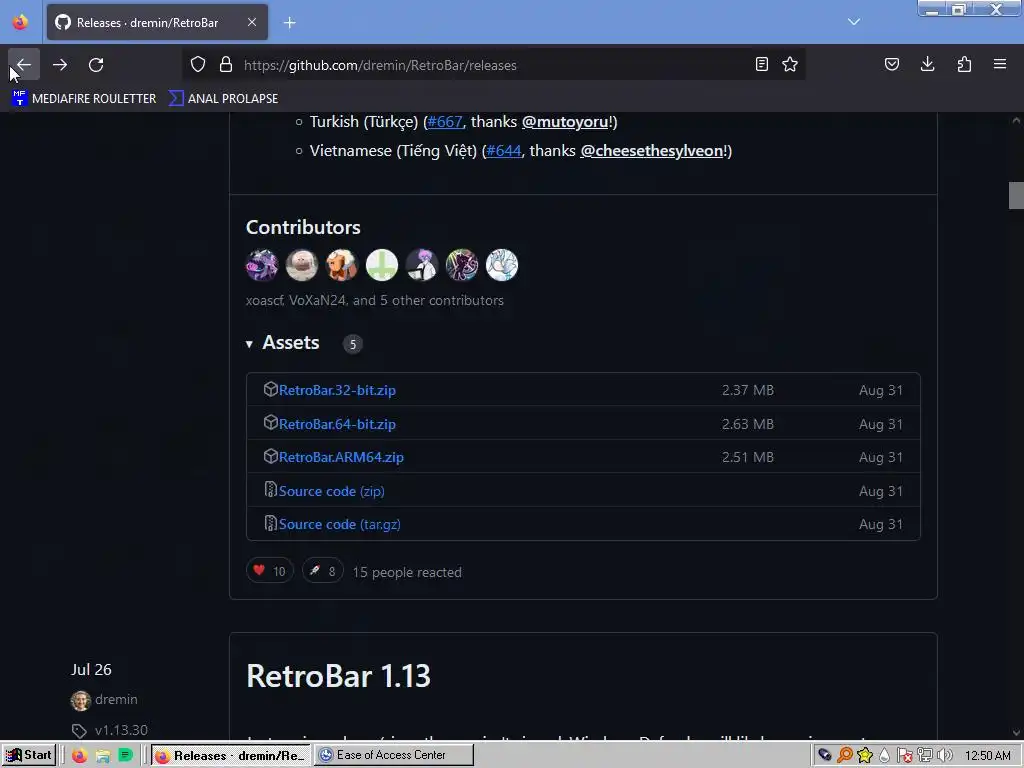Click the browser forward arrow
1024x768 pixels.
point(60,65)
